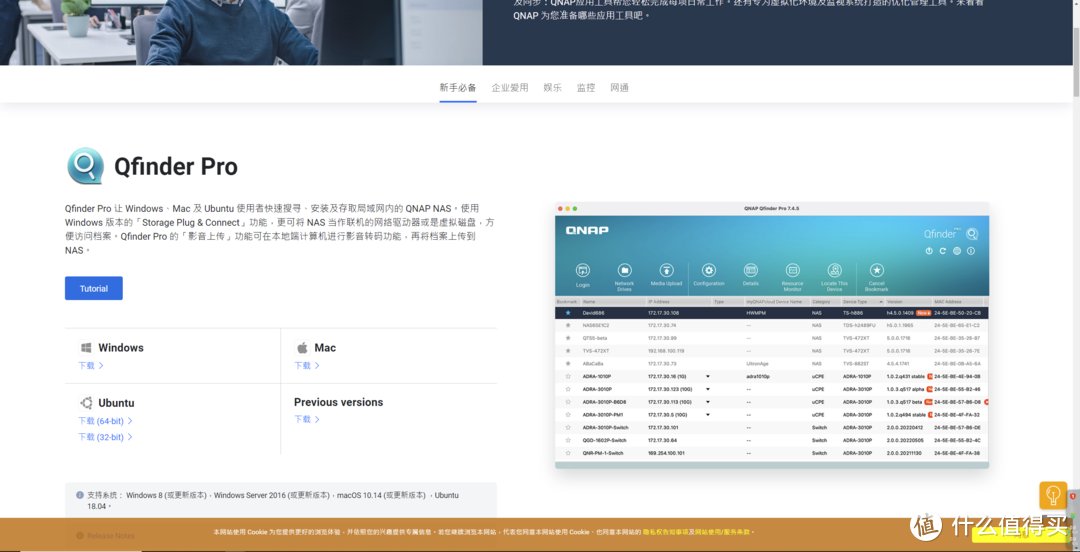Click IP address 169.254.100.101
Viewport: 1080px width, 552px height.
(x=666, y=453)
